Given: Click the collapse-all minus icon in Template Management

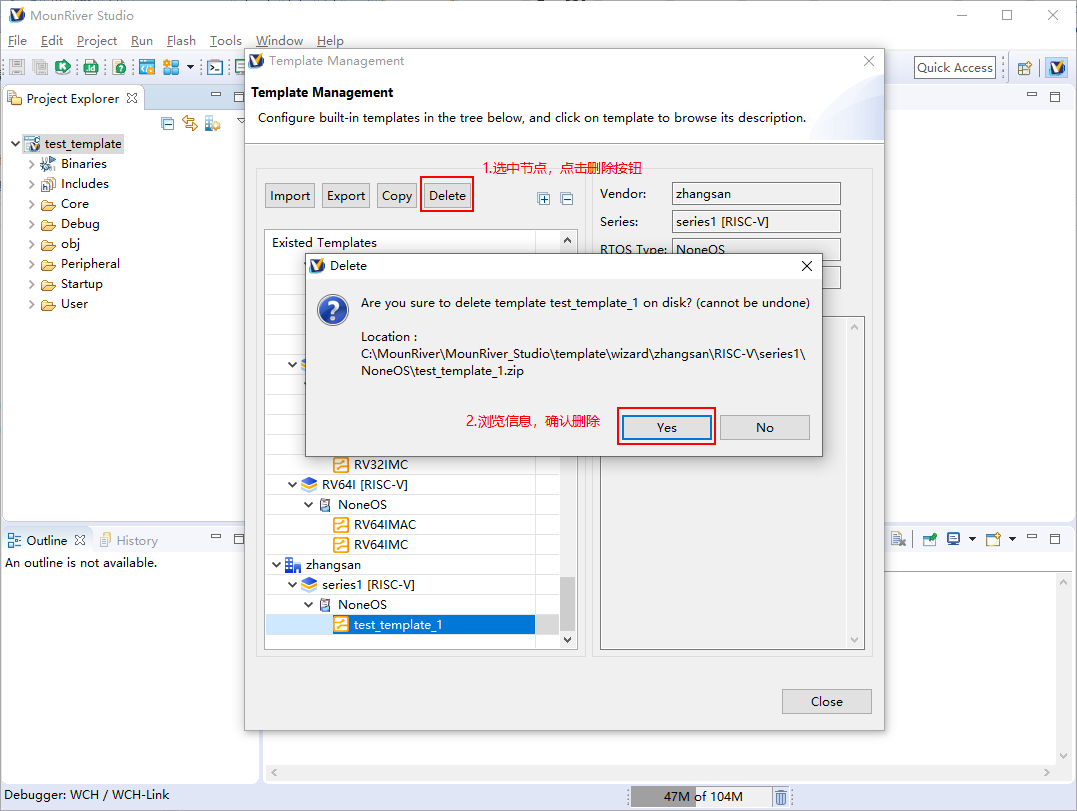Looking at the screenshot, I should pyautogui.click(x=567, y=199).
